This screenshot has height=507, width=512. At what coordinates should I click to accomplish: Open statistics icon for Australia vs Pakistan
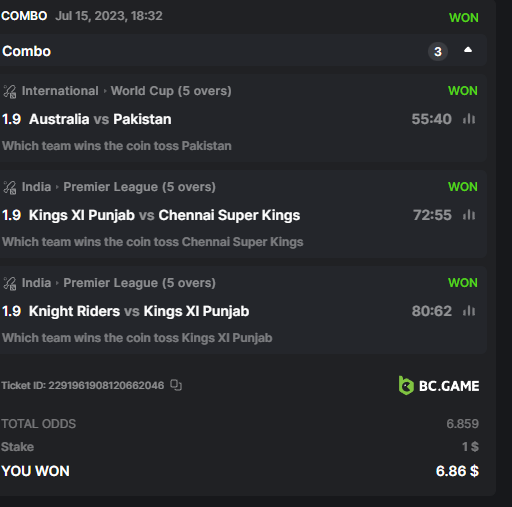(469, 119)
